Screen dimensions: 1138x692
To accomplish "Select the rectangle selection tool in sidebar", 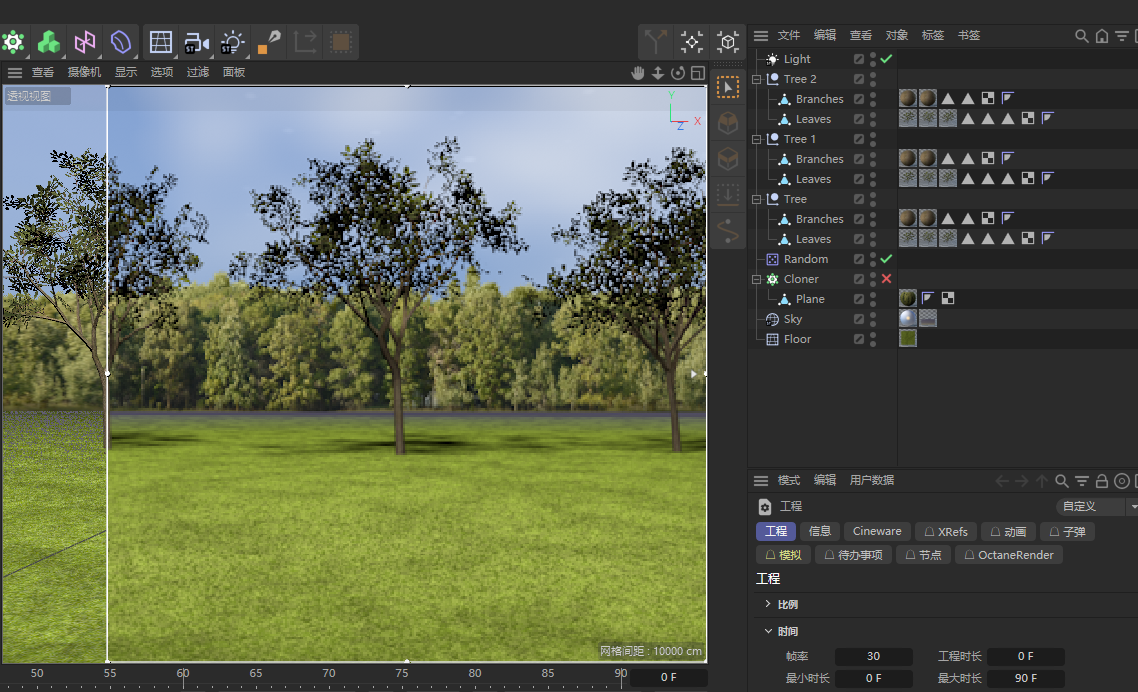I will pyautogui.click(x=728, y=88).
